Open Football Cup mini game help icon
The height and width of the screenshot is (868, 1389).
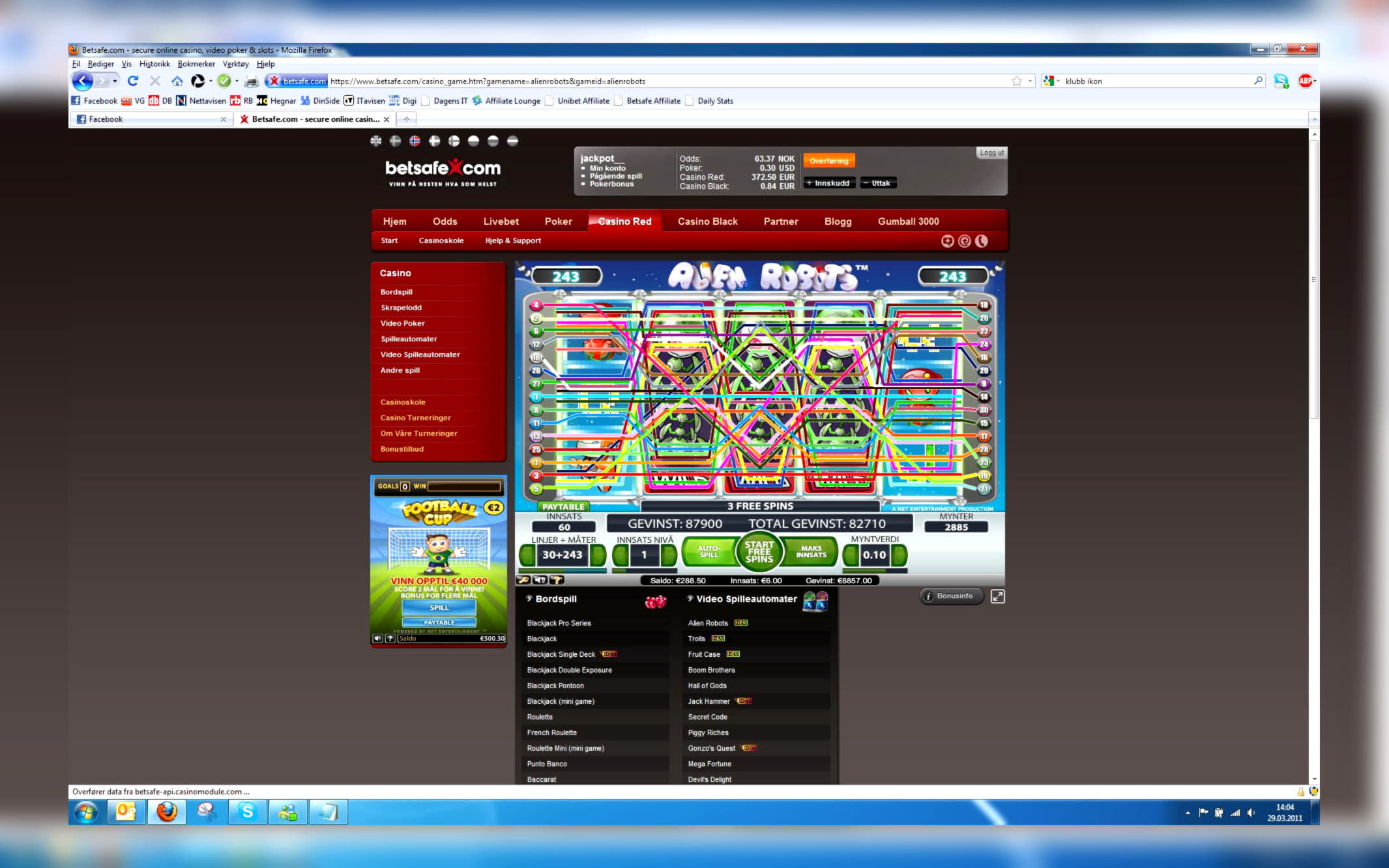coord(390,639)
